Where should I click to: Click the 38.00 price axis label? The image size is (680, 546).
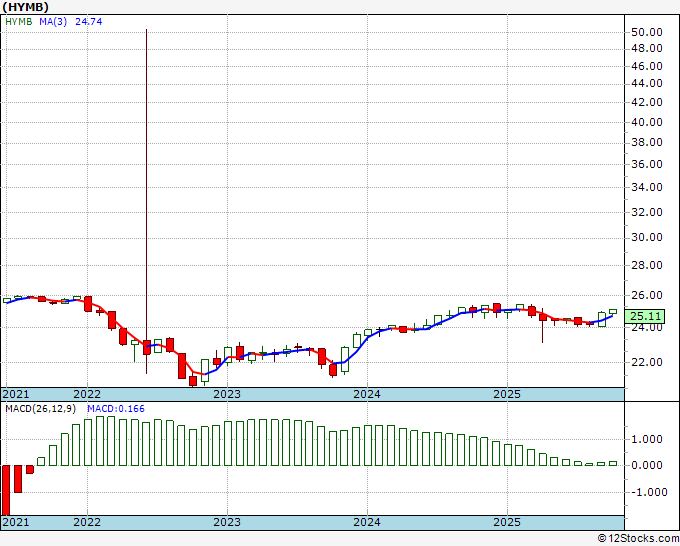(647, 142)
